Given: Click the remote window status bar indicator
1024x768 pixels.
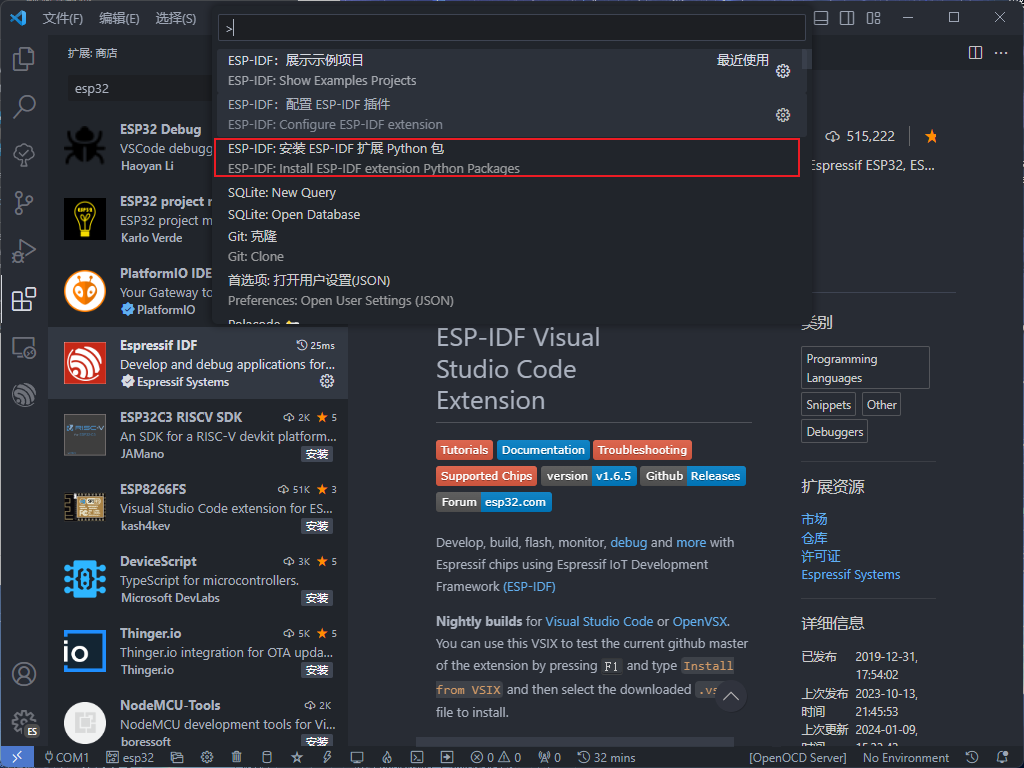Looking at the screenshot, I should pos(17,757).
